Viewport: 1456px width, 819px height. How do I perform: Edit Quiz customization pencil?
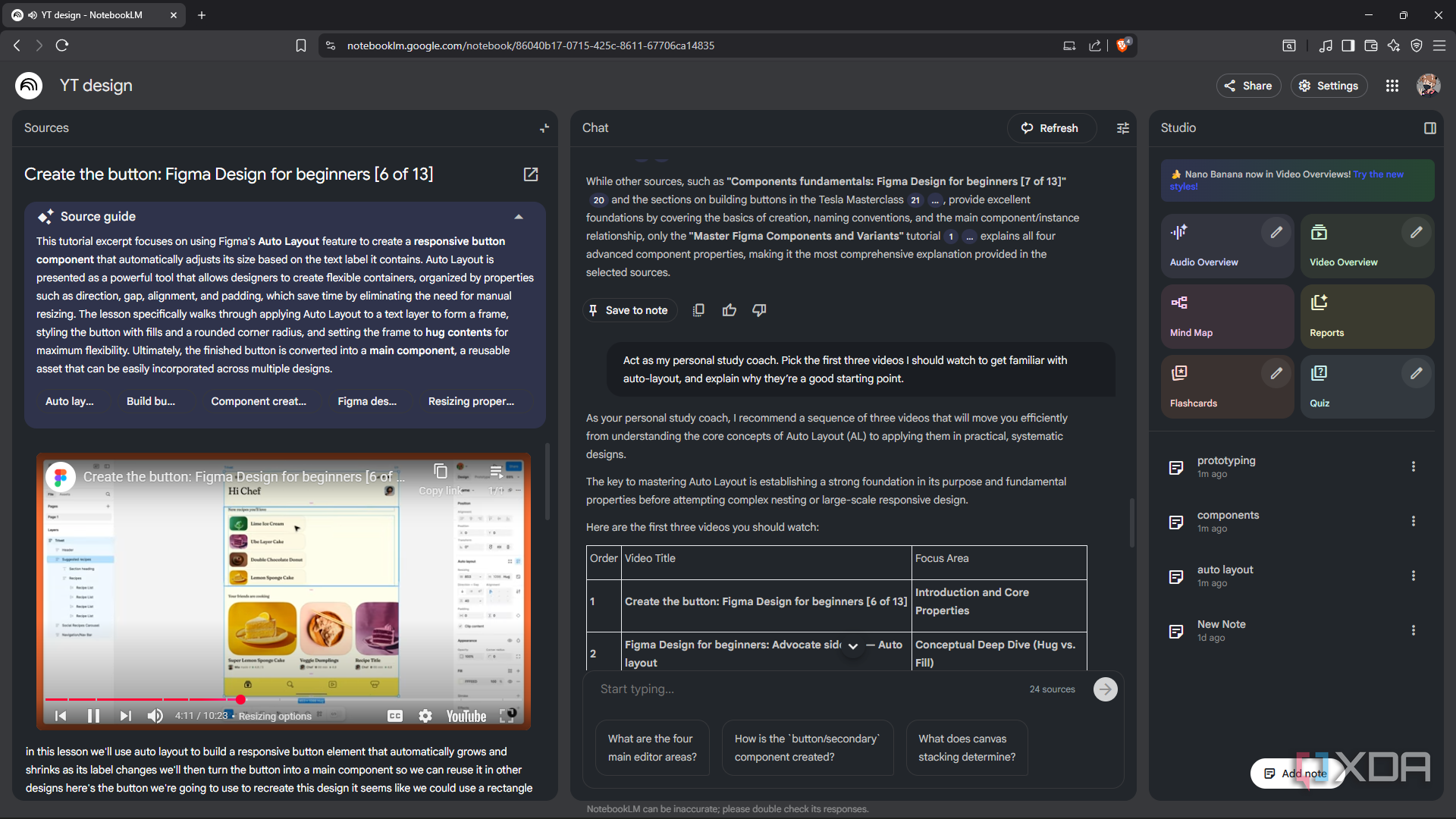coord(1416,373)
